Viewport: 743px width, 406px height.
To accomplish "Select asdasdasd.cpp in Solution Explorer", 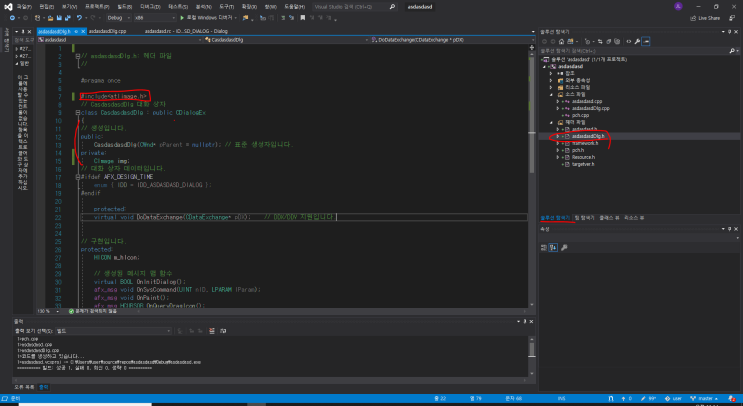I will [587, 101].
